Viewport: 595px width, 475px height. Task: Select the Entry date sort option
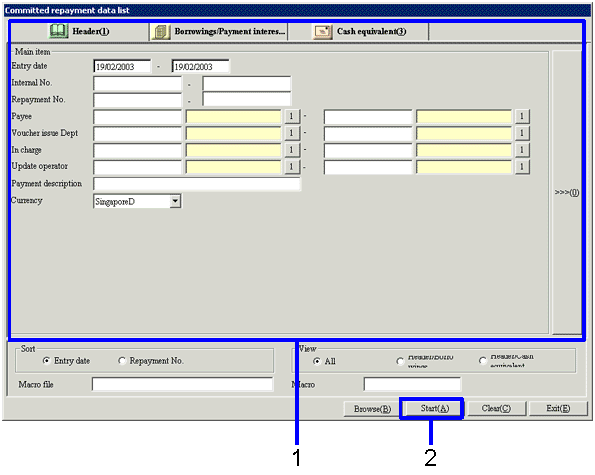point(46,361)
